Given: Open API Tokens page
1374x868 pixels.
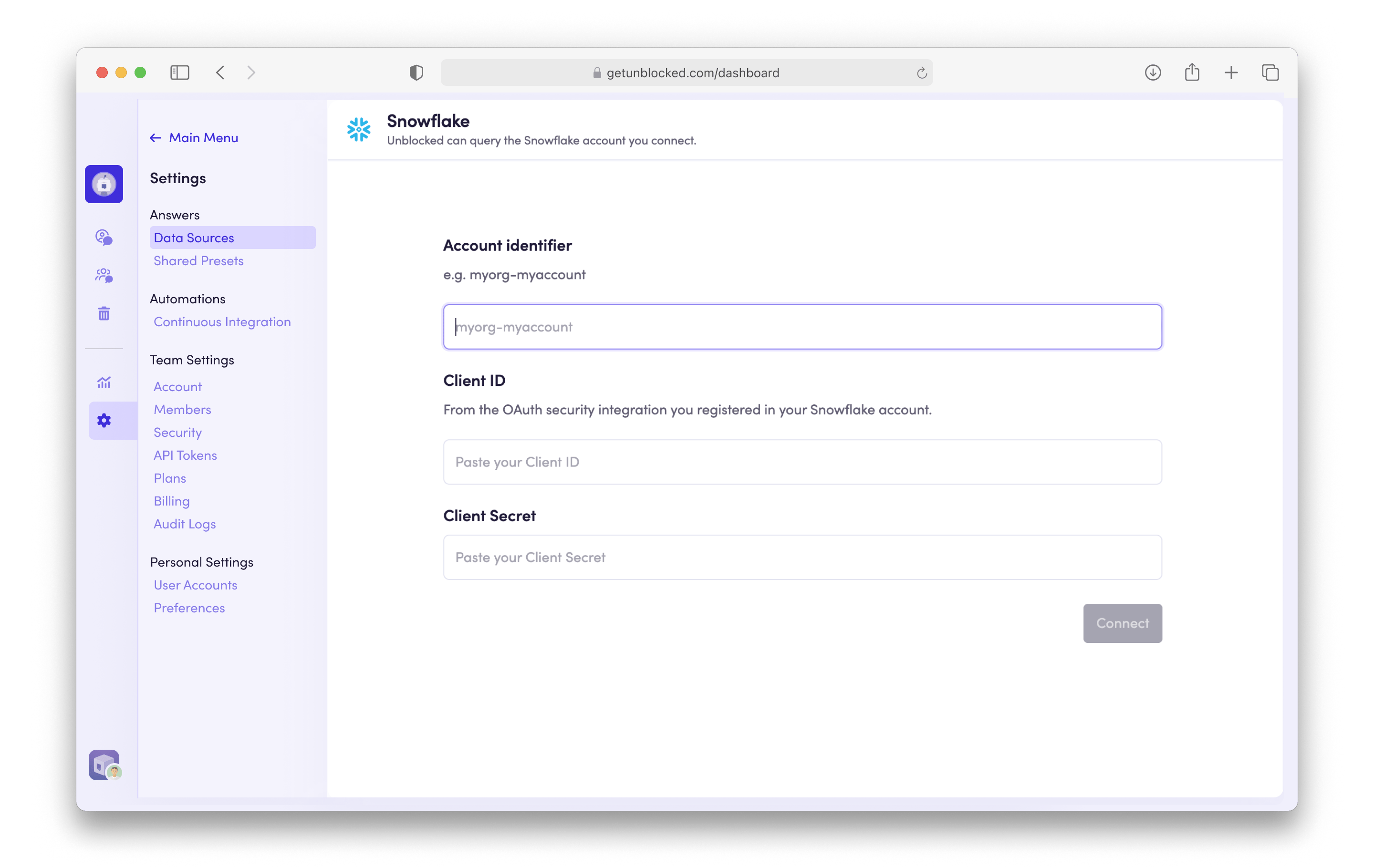Looking at the screenshot, I should (185, 455).
